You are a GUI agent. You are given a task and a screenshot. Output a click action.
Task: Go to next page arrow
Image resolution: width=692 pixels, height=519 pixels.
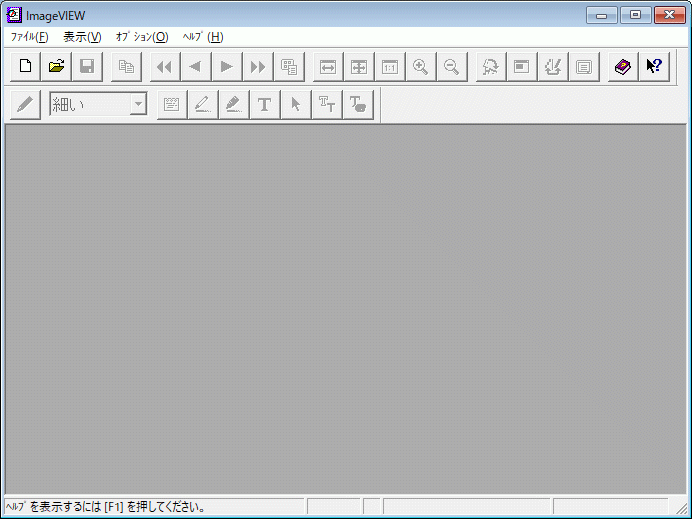coord(227,67)
